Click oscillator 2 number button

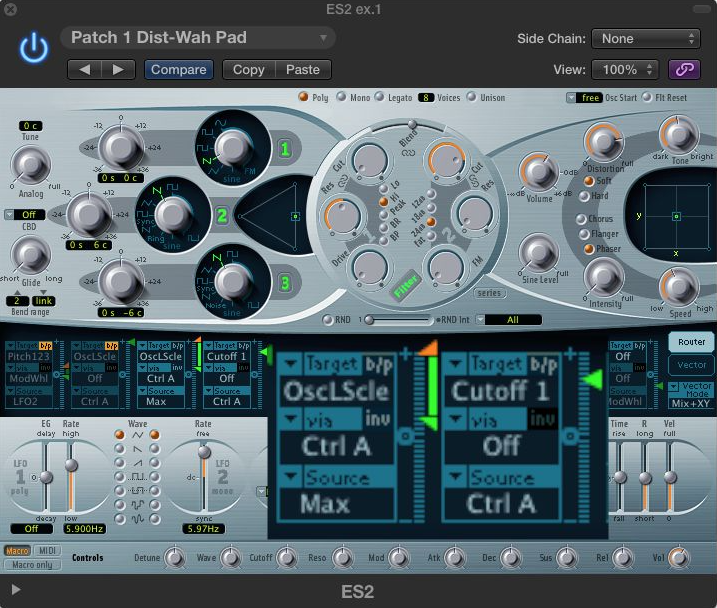(222, 215)
